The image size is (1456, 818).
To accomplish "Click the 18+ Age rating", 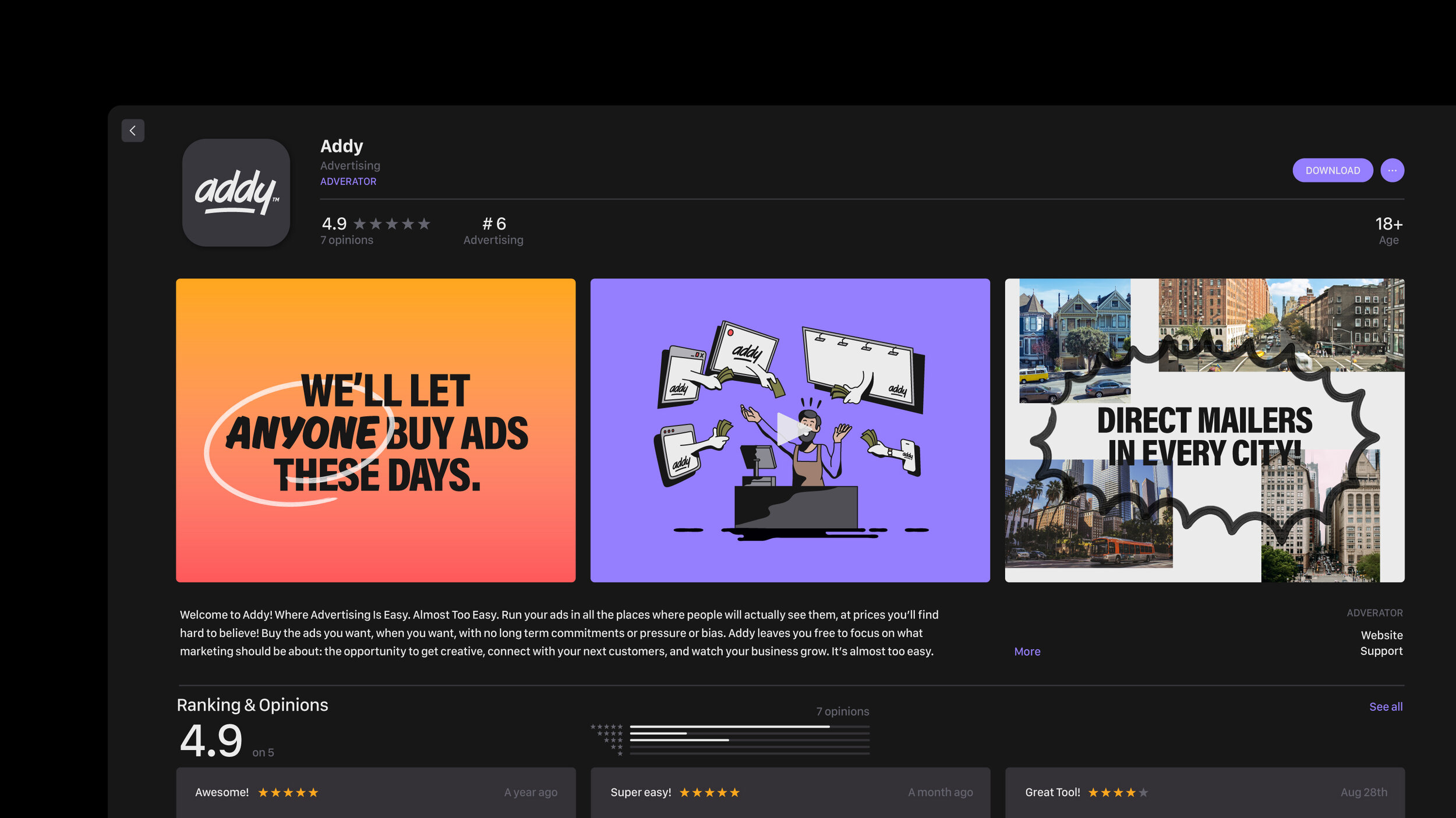I will (1388, 231).
